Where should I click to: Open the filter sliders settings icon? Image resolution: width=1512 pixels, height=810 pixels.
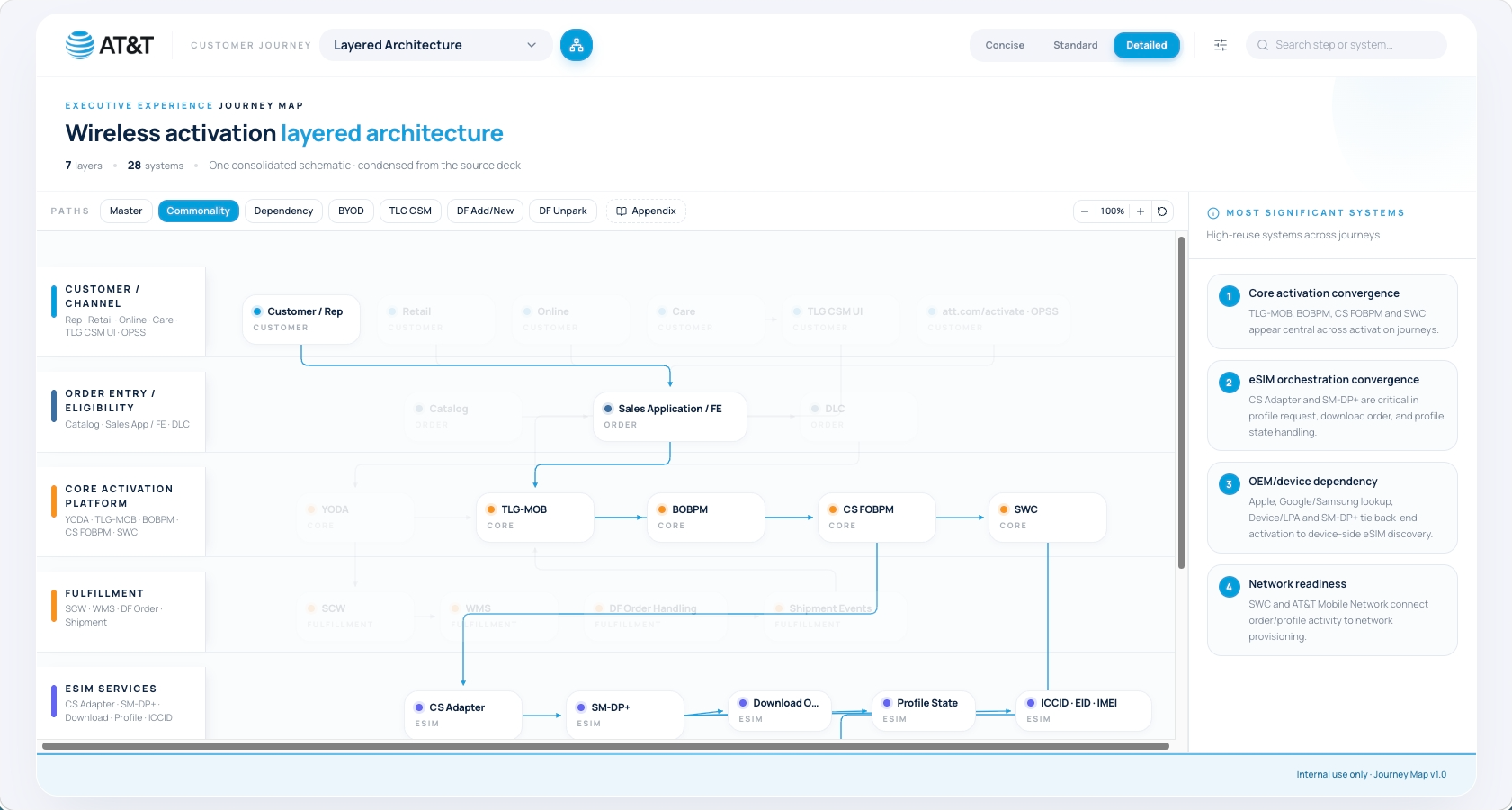pos(1221,45)
